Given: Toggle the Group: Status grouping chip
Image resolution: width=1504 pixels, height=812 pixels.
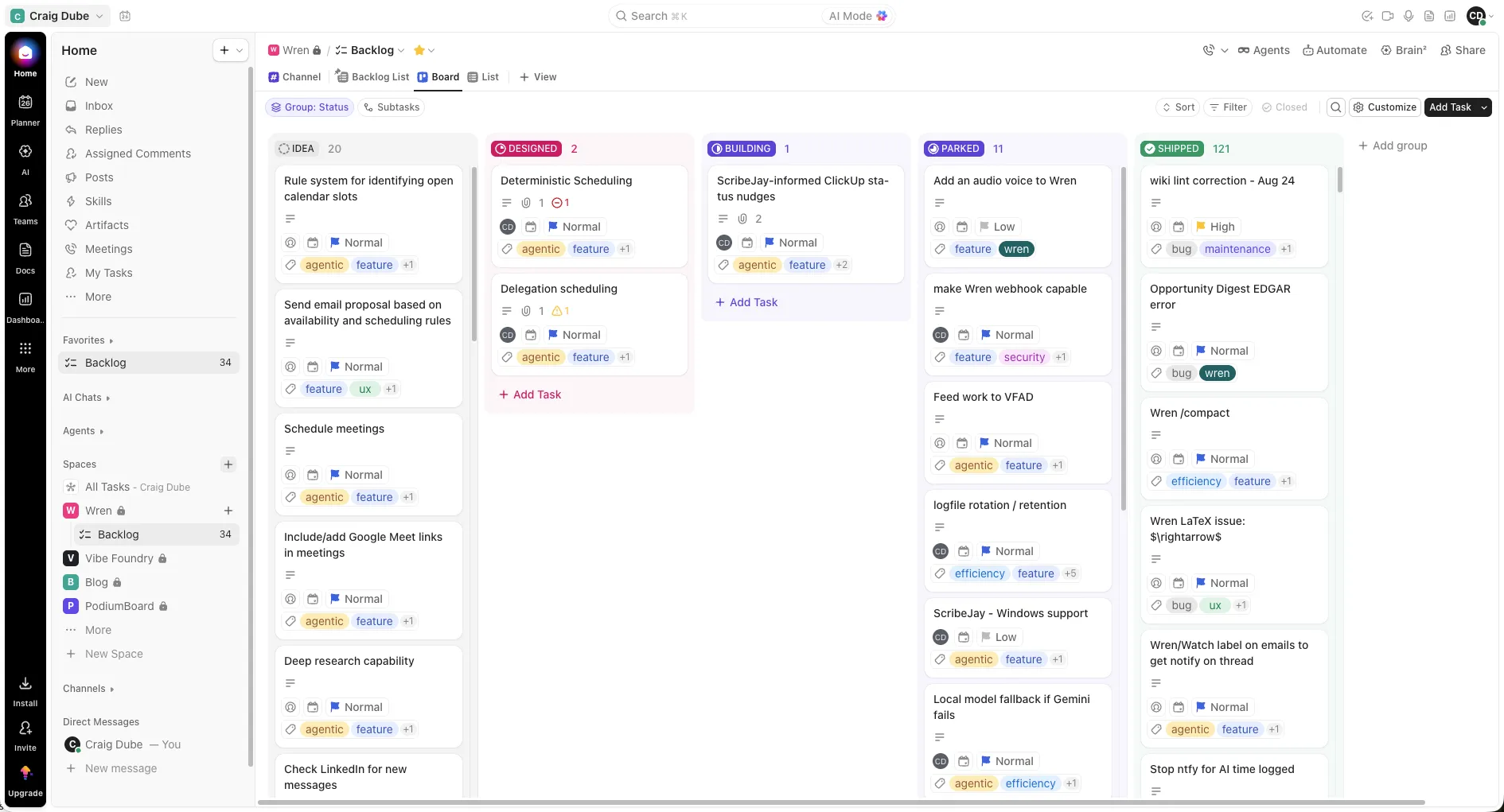Looking at the screenshot, I should (310, 107).
